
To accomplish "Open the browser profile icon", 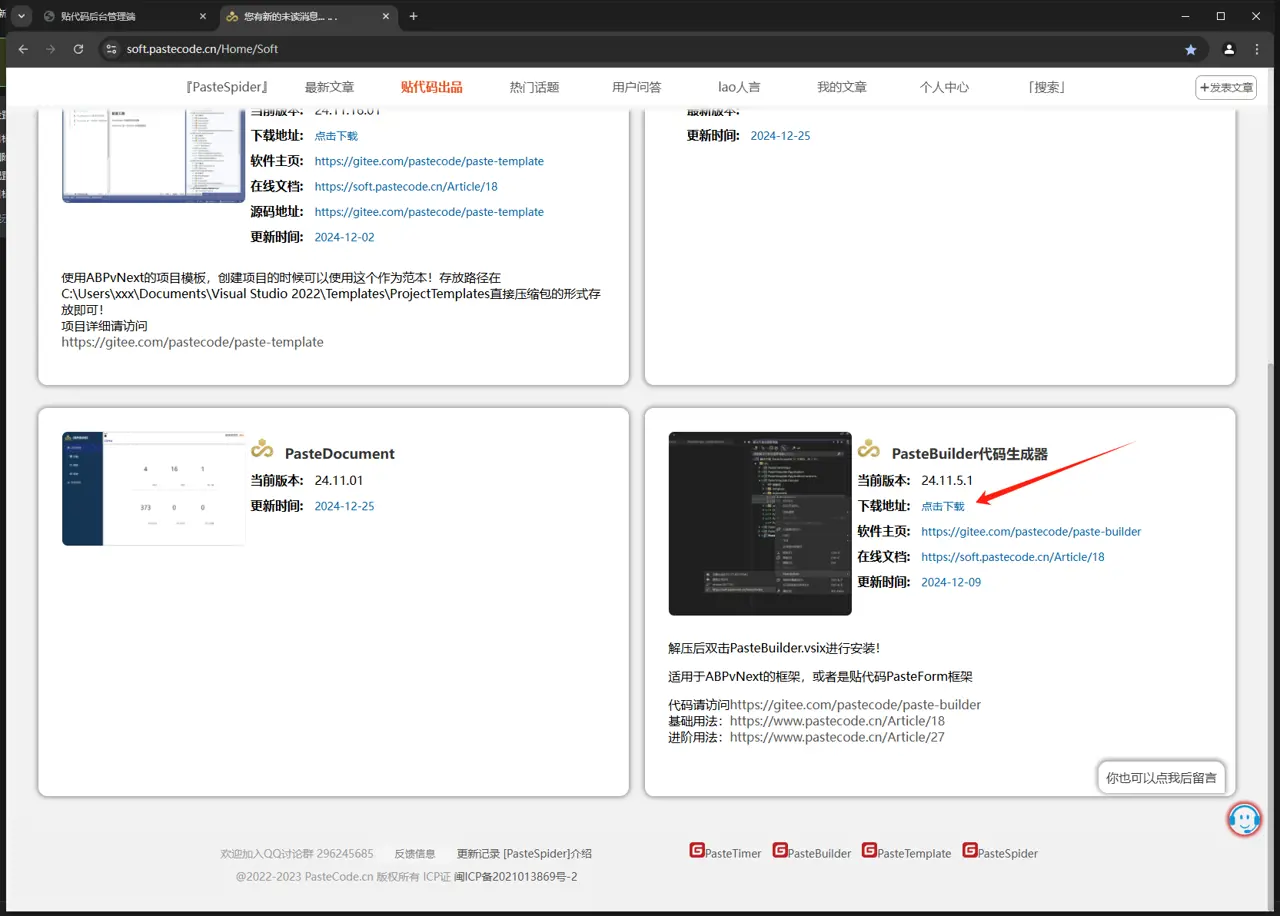I will tap(1229, 49).
